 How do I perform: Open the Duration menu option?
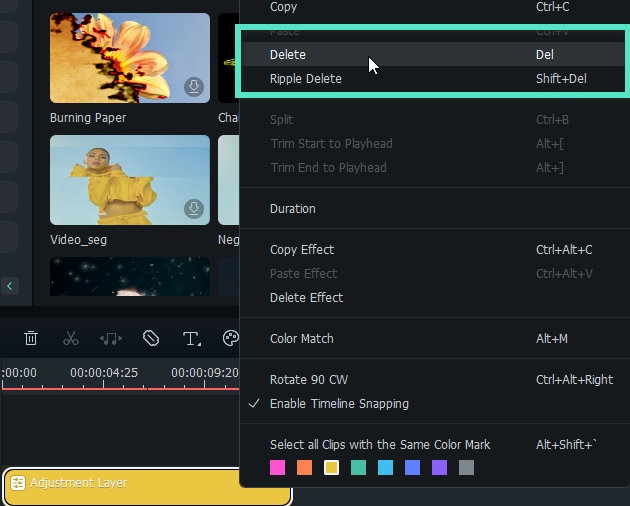[x=435, y=209]
